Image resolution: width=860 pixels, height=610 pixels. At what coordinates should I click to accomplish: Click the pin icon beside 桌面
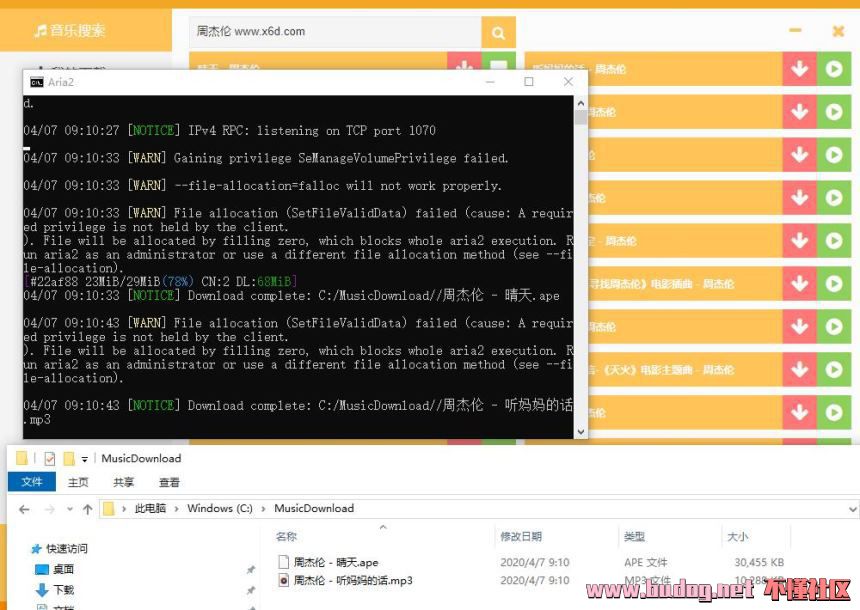[x=251, y=570]
